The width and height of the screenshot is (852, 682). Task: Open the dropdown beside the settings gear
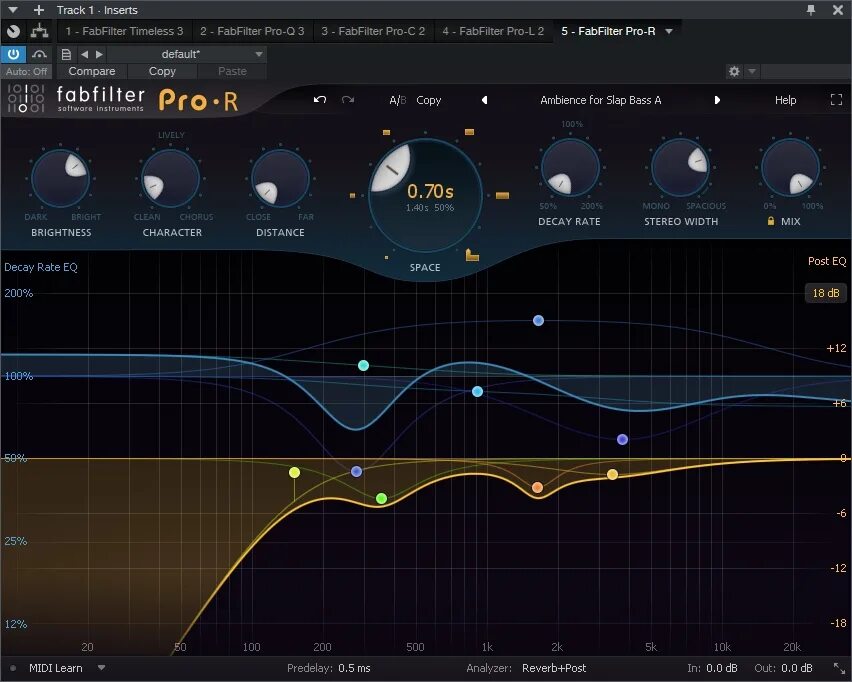(x=751, y=71)
